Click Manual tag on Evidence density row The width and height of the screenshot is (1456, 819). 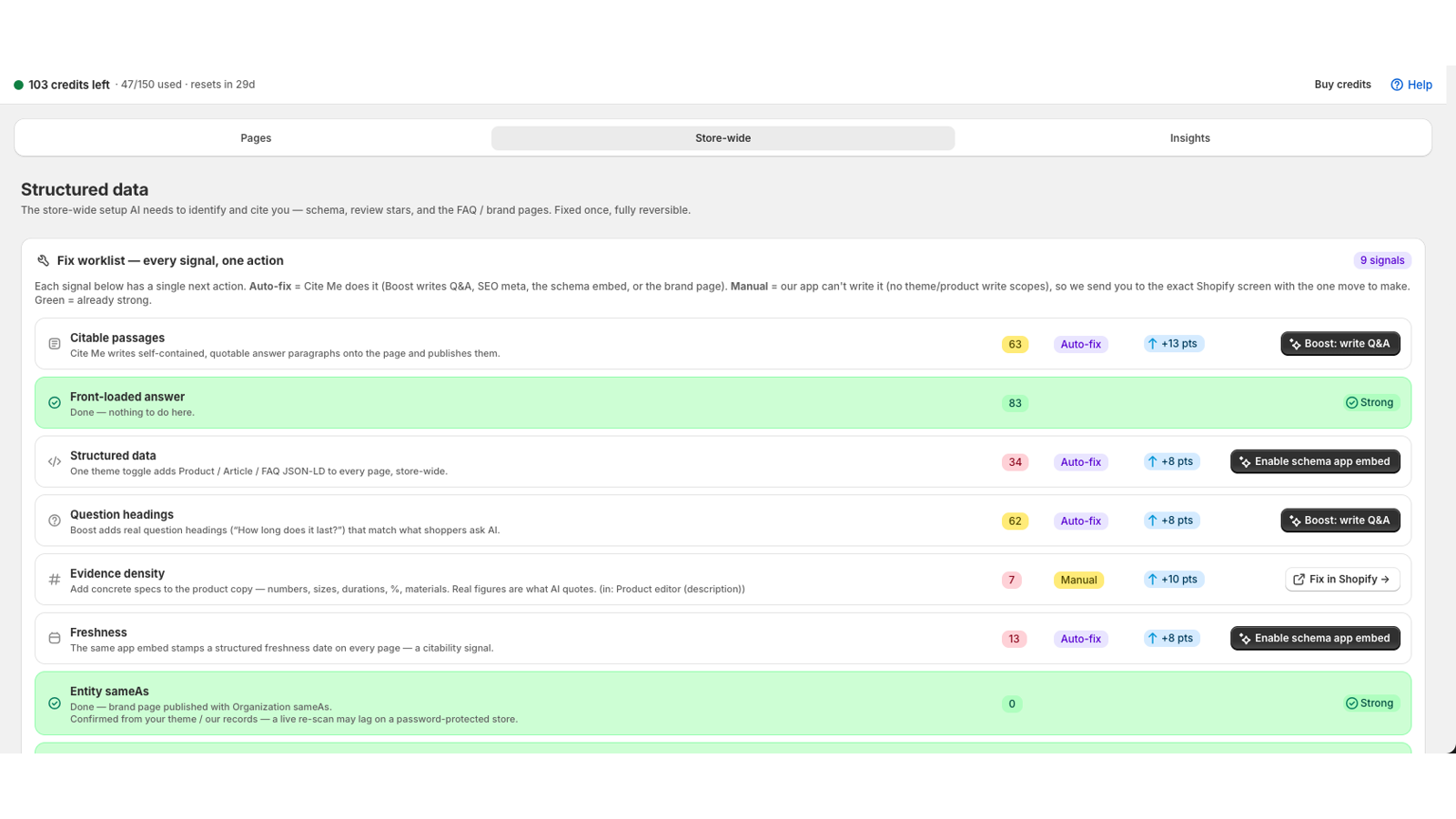(x=1078, y=580)
